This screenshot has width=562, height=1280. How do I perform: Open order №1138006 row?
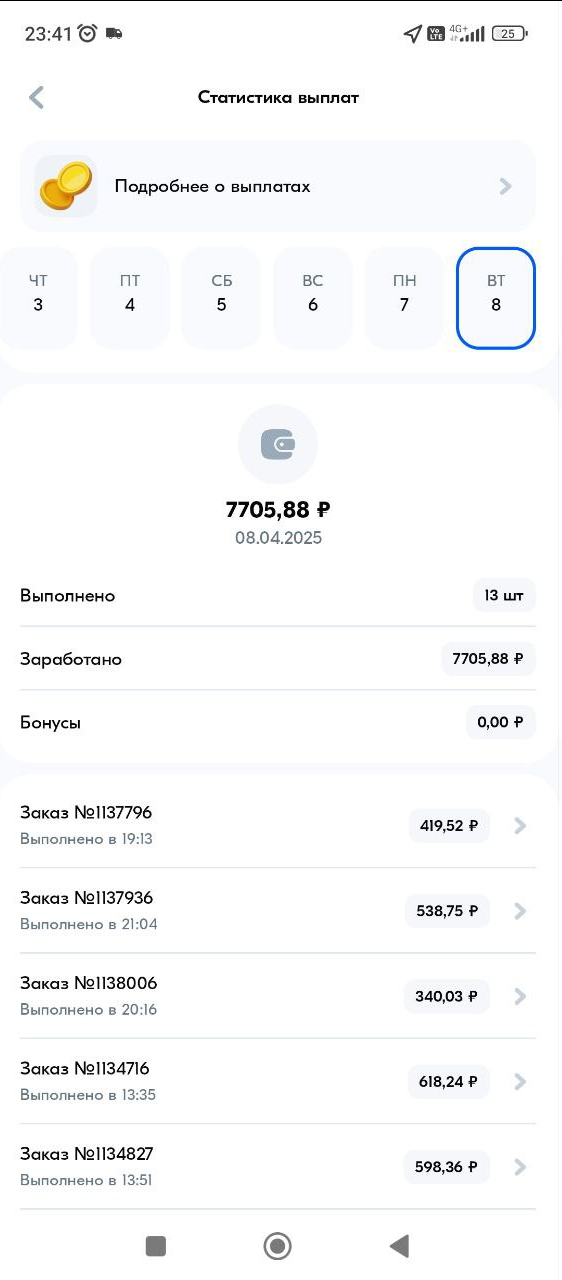click(x=278, y=996)
